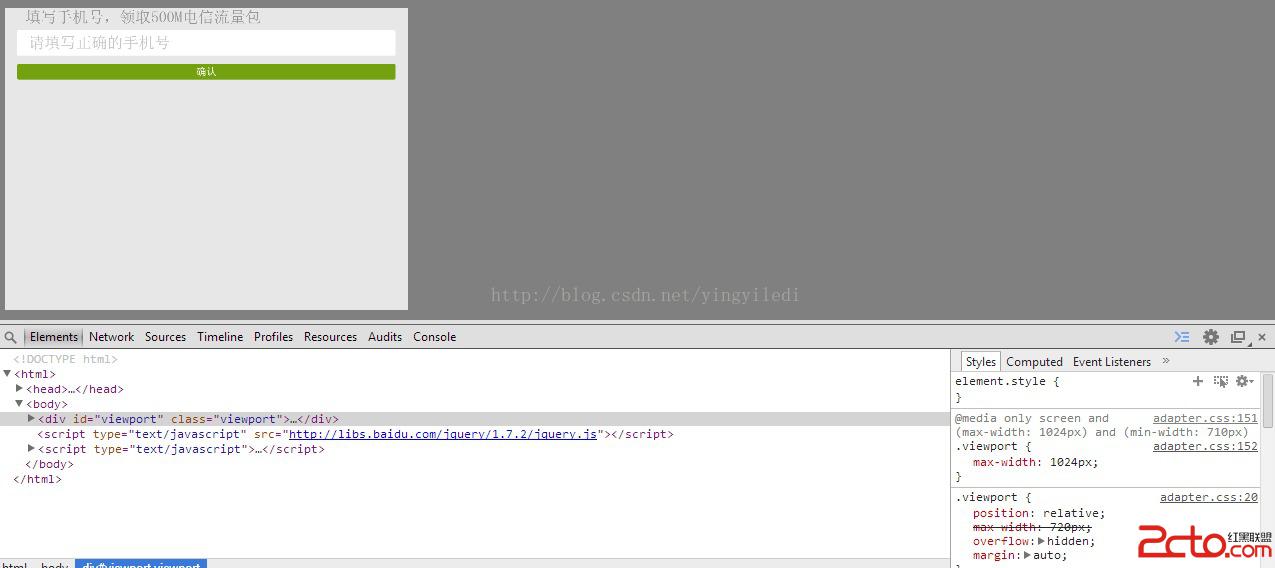This screenshot has width=1275, height=568.
Task: Select the closing </body> tag row
Action: [49, 464]
